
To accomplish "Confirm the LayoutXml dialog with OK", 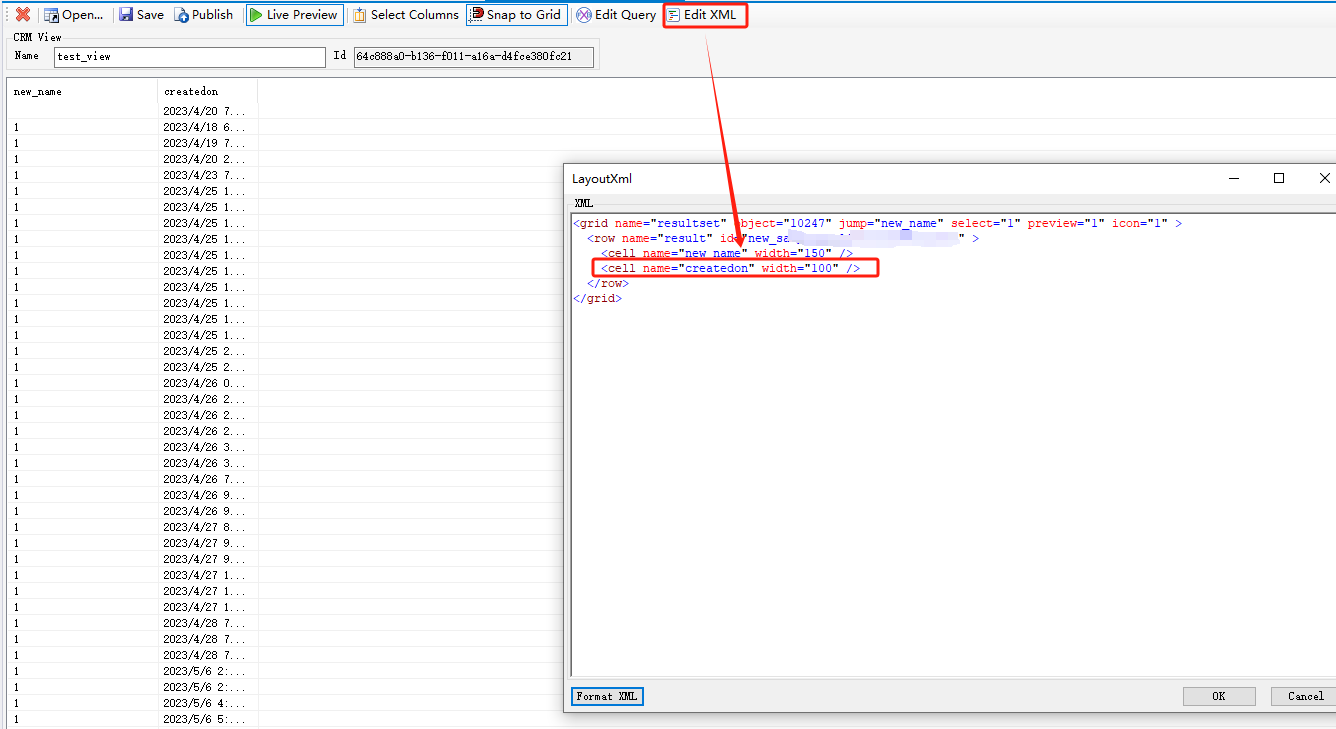I will tap(1219, 696).
